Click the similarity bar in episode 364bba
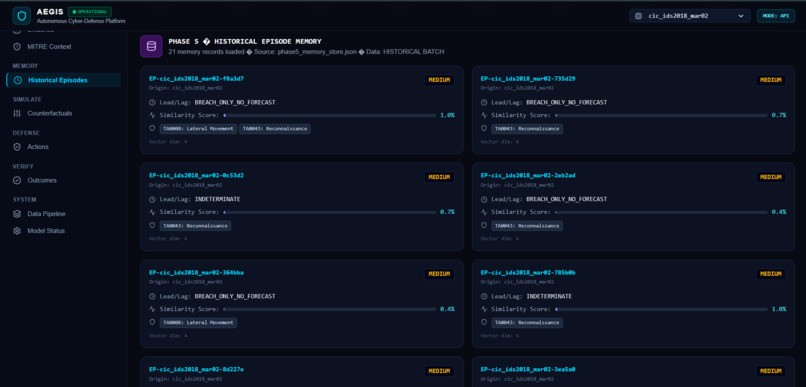806x387 pixels. [x=329, y=309]
